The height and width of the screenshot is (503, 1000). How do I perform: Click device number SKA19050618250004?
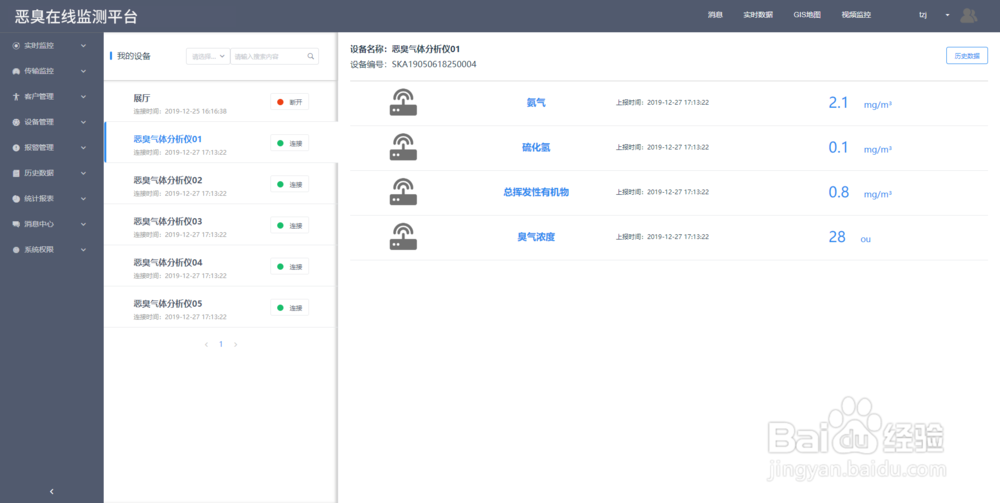tap(434, 64)
